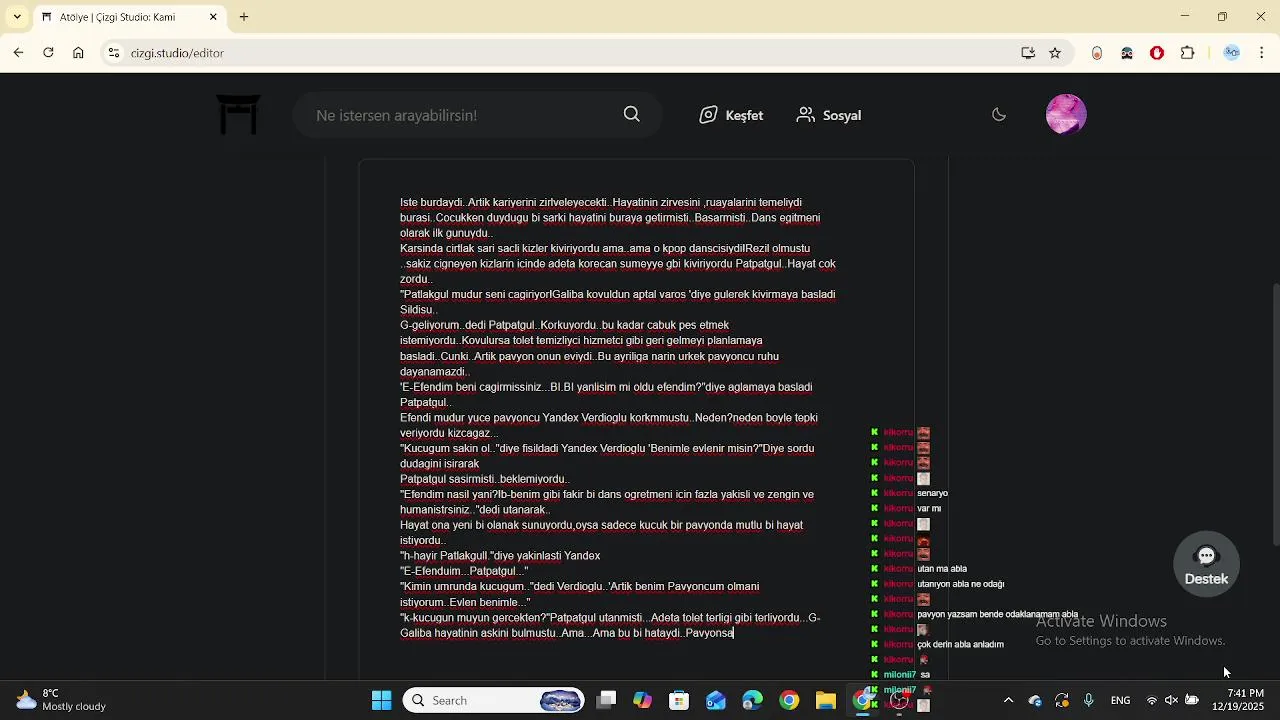This screenshot has height=720, width=1280.
Task: Open the clock showing 7:41 PM
Action: (1238, 700)
